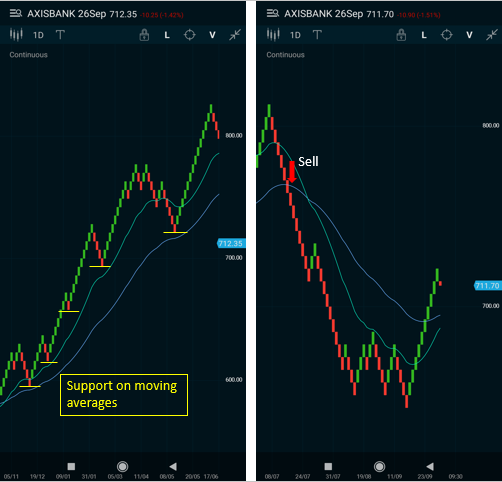Click the 23/09 date label in right chart
Image resolution: width=502 pixels, height=482 pixels.
click(425, 477)
